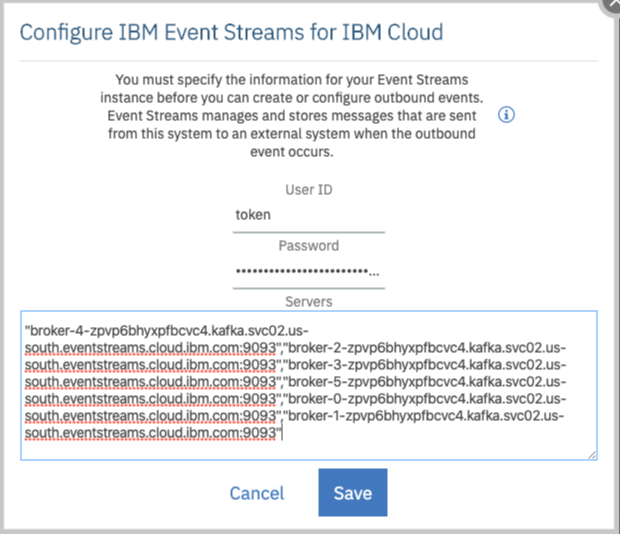This screenshot has width=620, height=534.
Task: Close the dialog with the X button
Action: 611,4
